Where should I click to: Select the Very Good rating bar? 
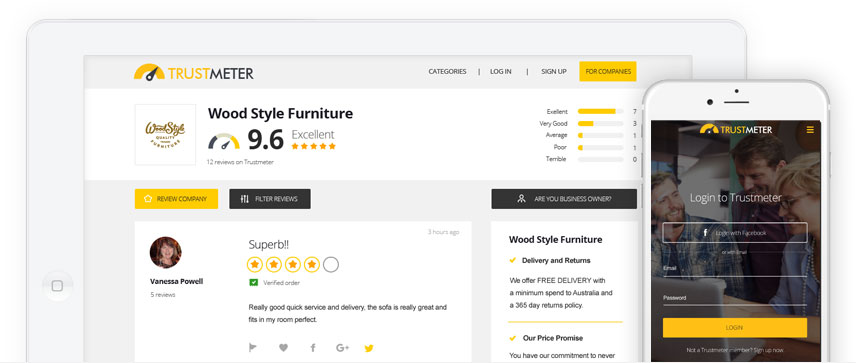(x=601, y=123)
